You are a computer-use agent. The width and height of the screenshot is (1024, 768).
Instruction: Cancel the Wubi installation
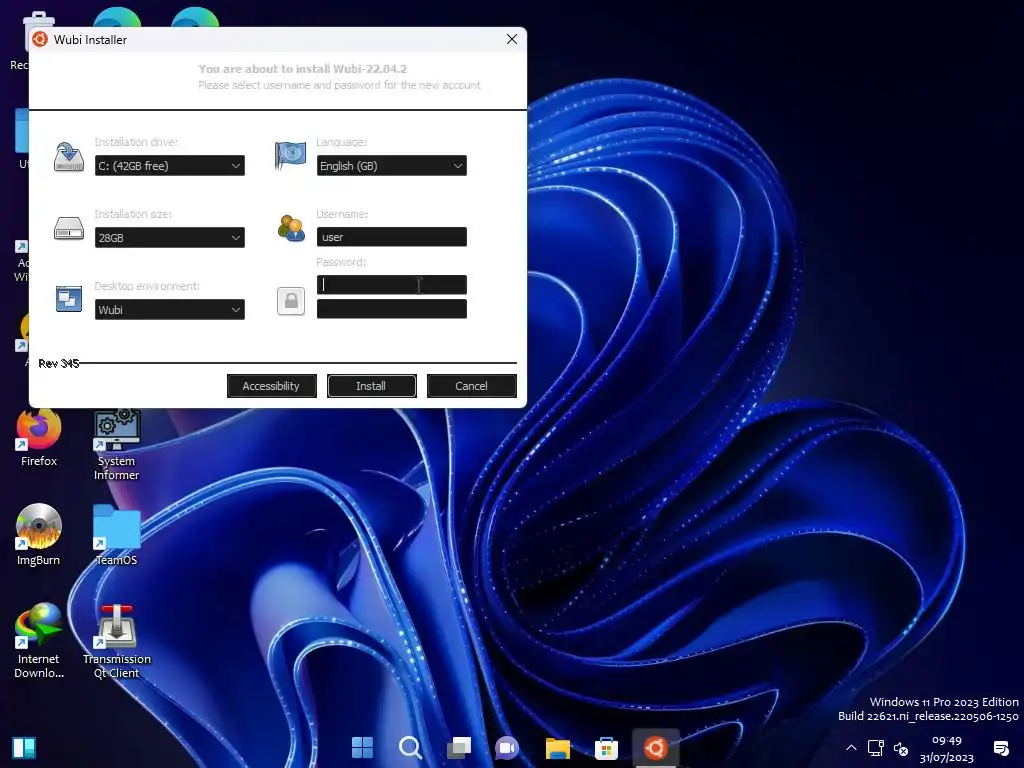[472, 386]
